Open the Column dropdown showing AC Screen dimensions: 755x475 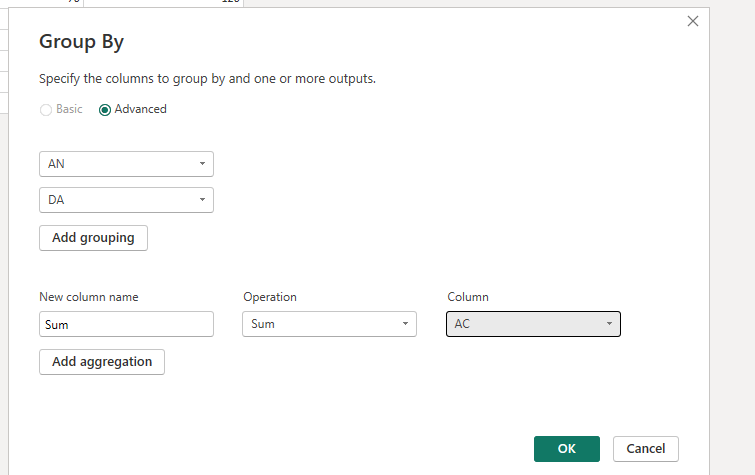coord(533,324)
